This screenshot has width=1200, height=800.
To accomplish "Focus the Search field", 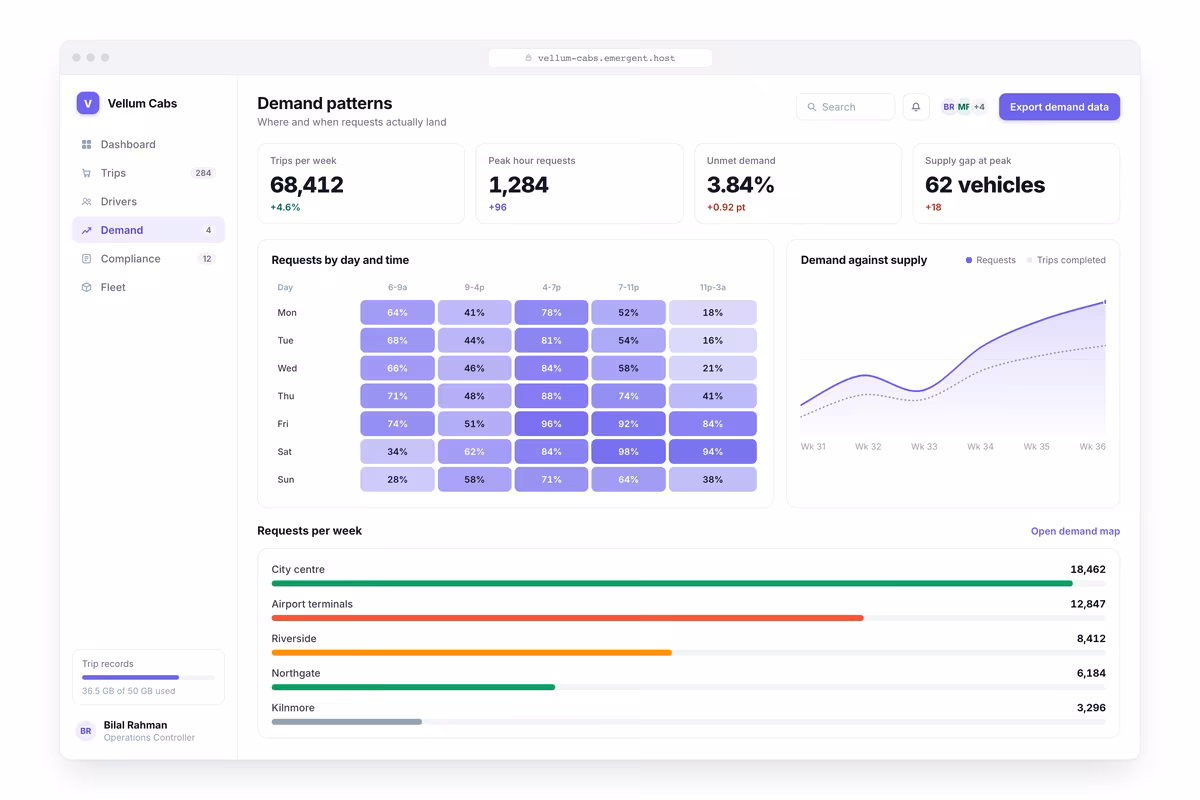I will [846, 107].
